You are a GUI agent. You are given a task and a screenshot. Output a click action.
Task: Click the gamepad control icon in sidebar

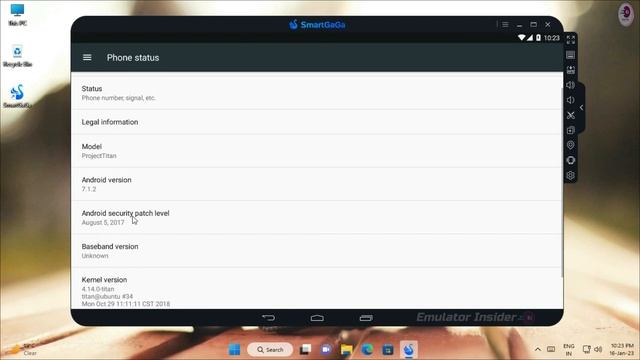click(x=571, y=70)
